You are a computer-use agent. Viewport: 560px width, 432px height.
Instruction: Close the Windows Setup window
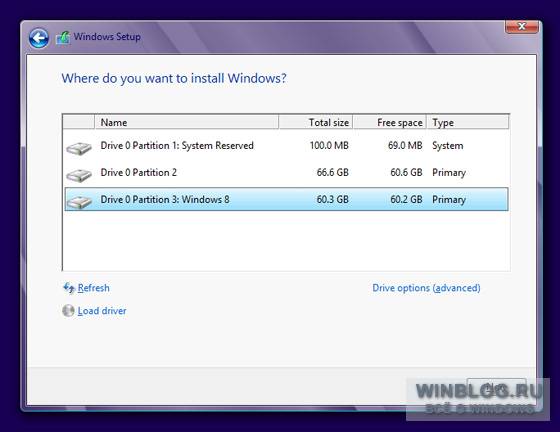[522, 26]
